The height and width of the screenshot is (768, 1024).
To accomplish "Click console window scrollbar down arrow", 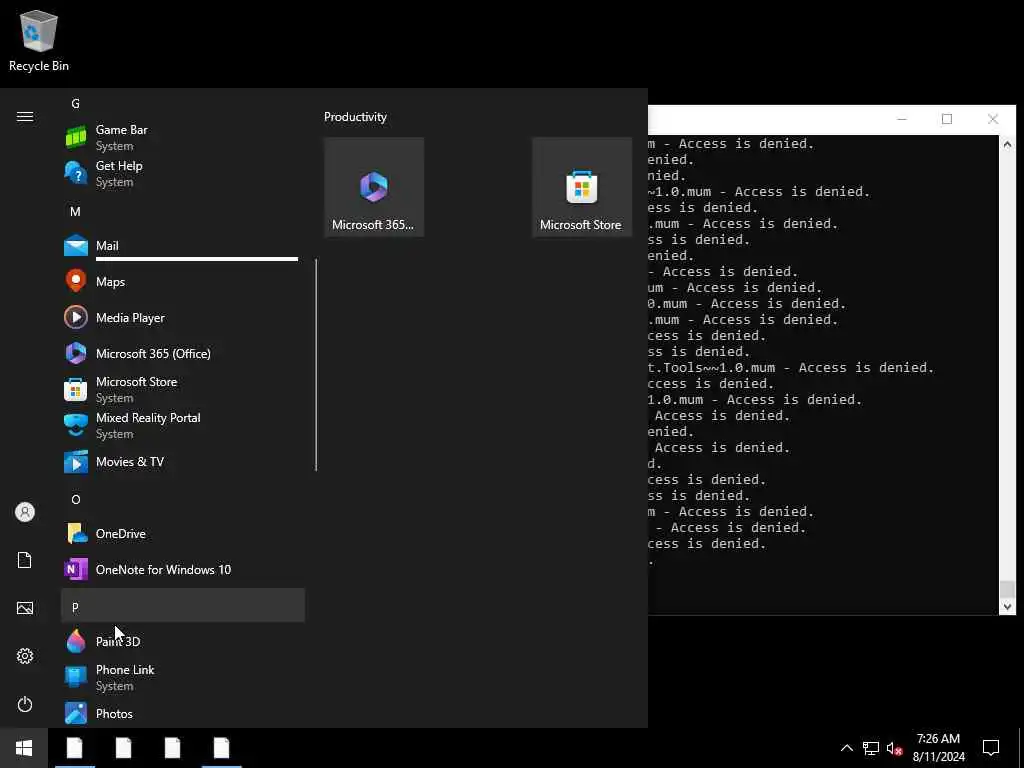I will [1007, 607].
